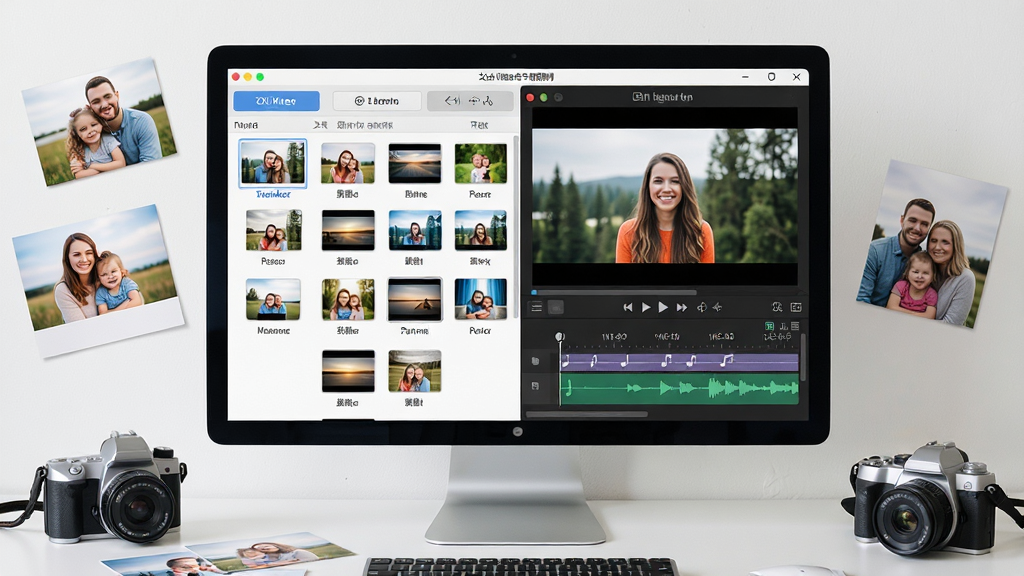This screenshot has width=1024, height=576.
Task: Click the circular crosshair icon after fast-forward
Action: [x=701, y=307]
